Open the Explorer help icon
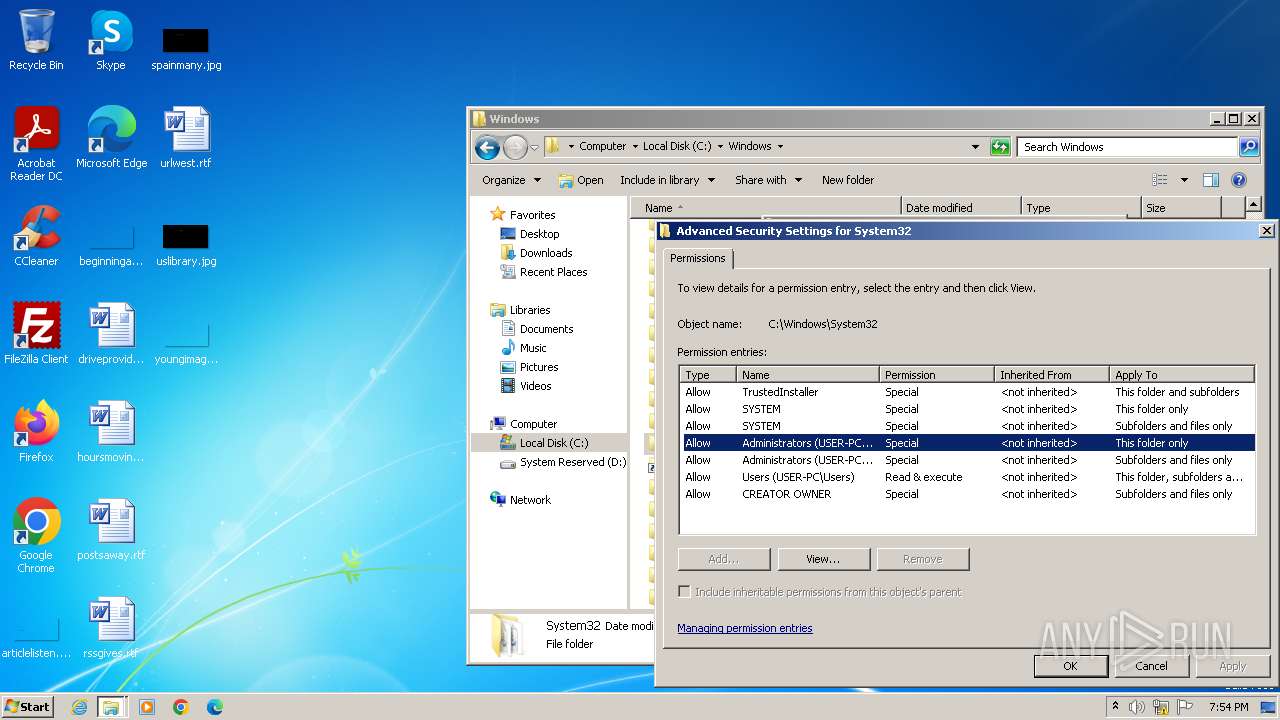Viewport: 1280px width, 720px height. click(x=1239, y=180)
